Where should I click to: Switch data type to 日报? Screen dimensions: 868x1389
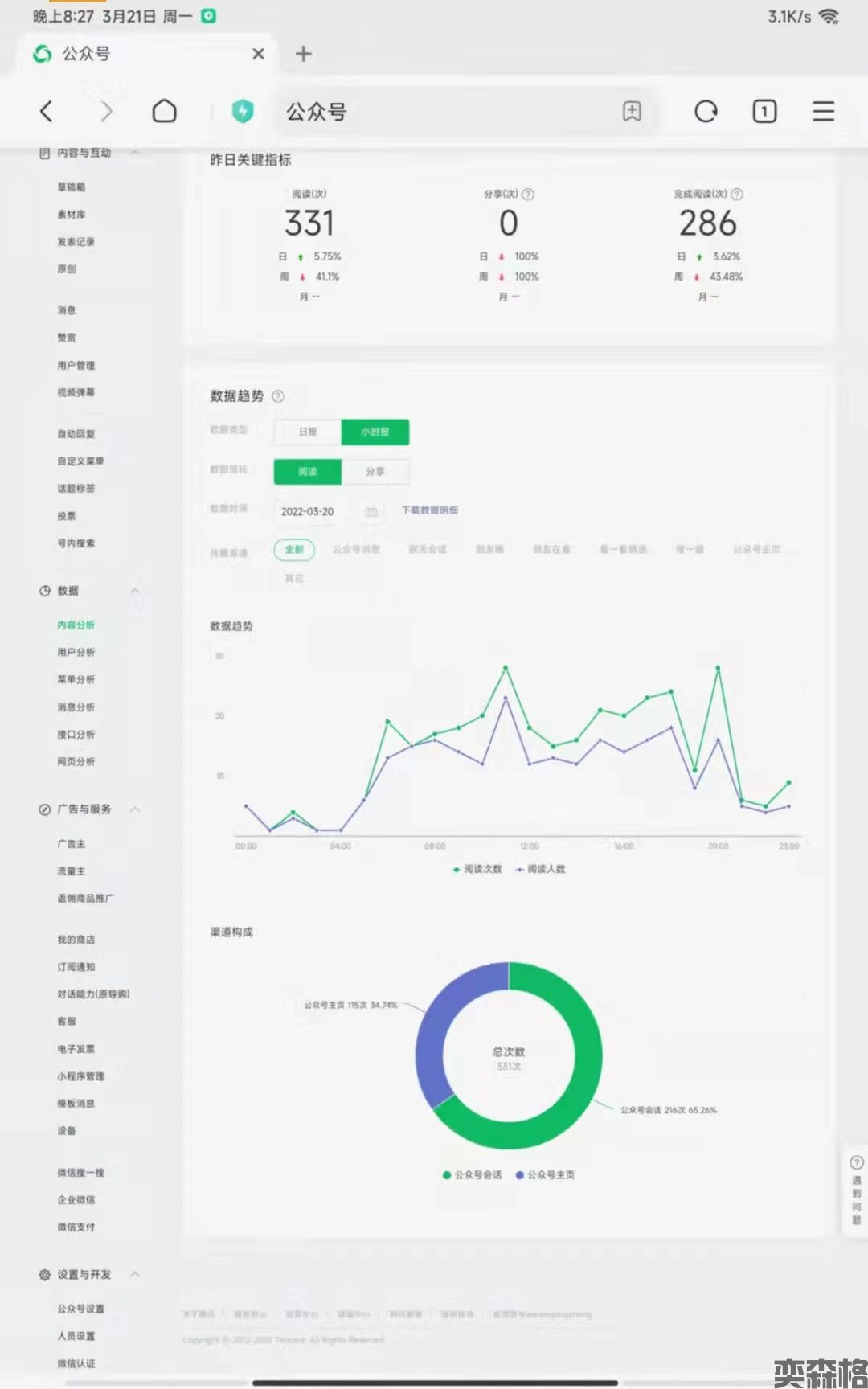308,432
